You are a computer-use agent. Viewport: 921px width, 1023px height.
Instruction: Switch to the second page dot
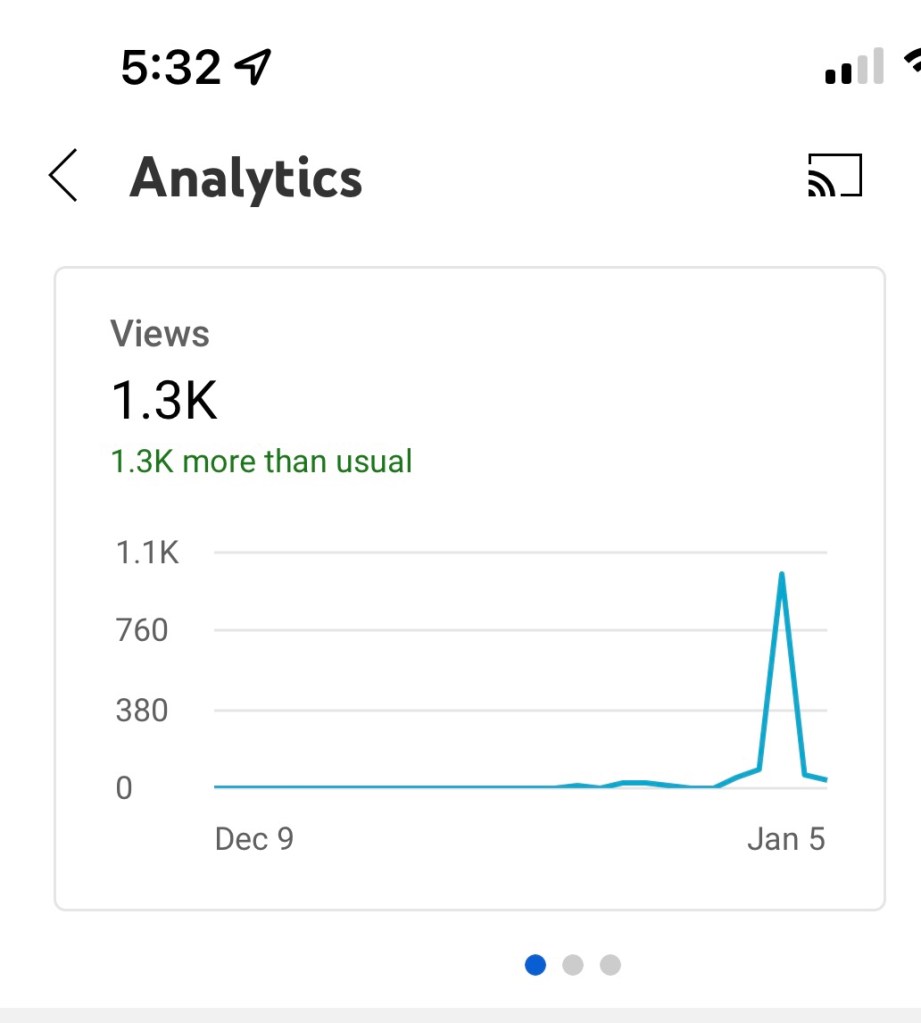(573, 964)
